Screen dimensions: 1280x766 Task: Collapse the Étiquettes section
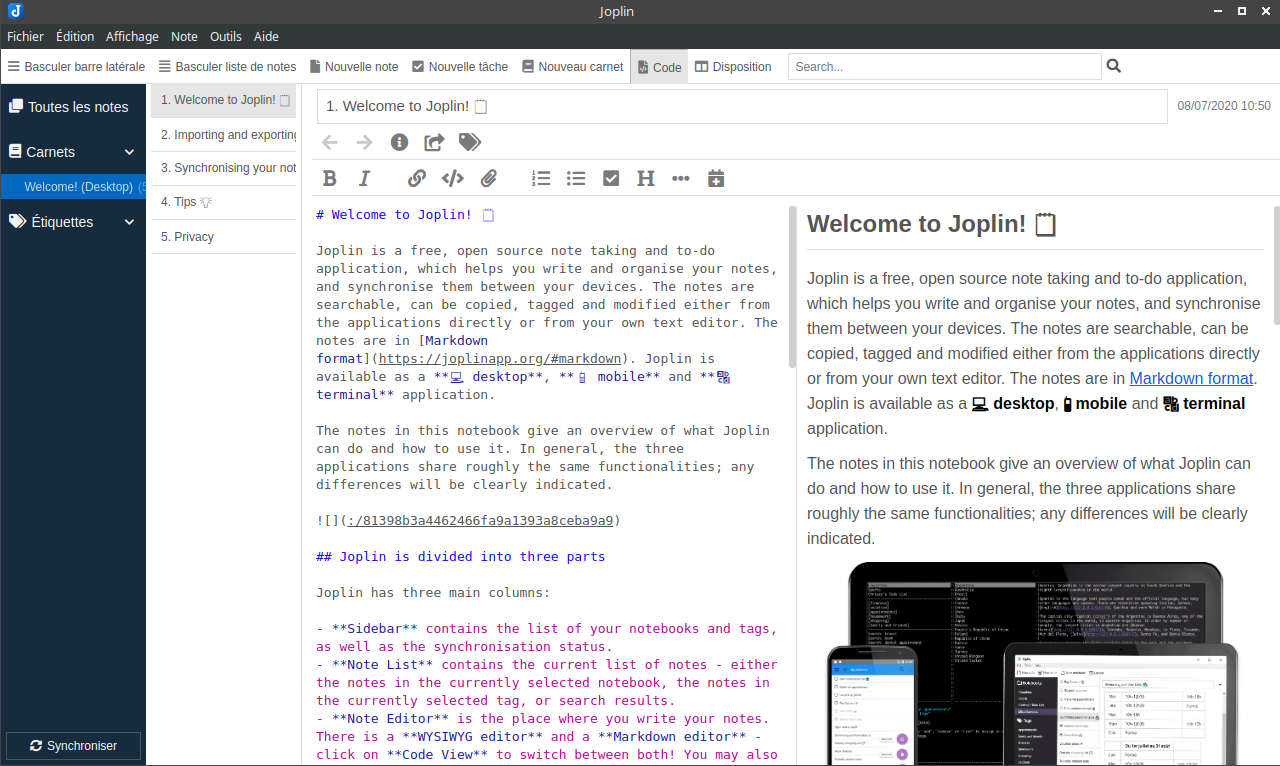click(128, 222)
